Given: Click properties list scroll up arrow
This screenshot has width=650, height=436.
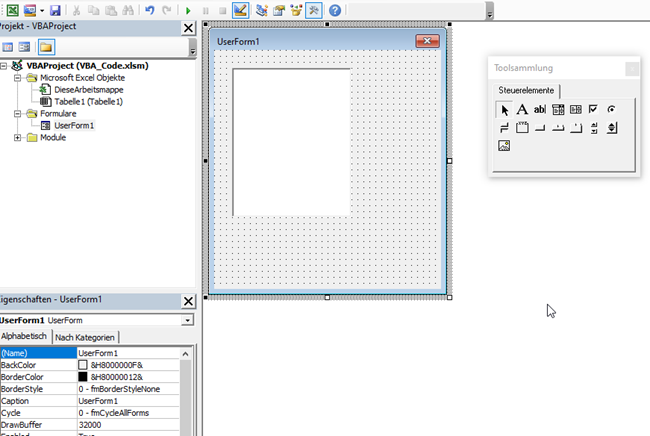Looking at the screenshot, I should point(185,354).
